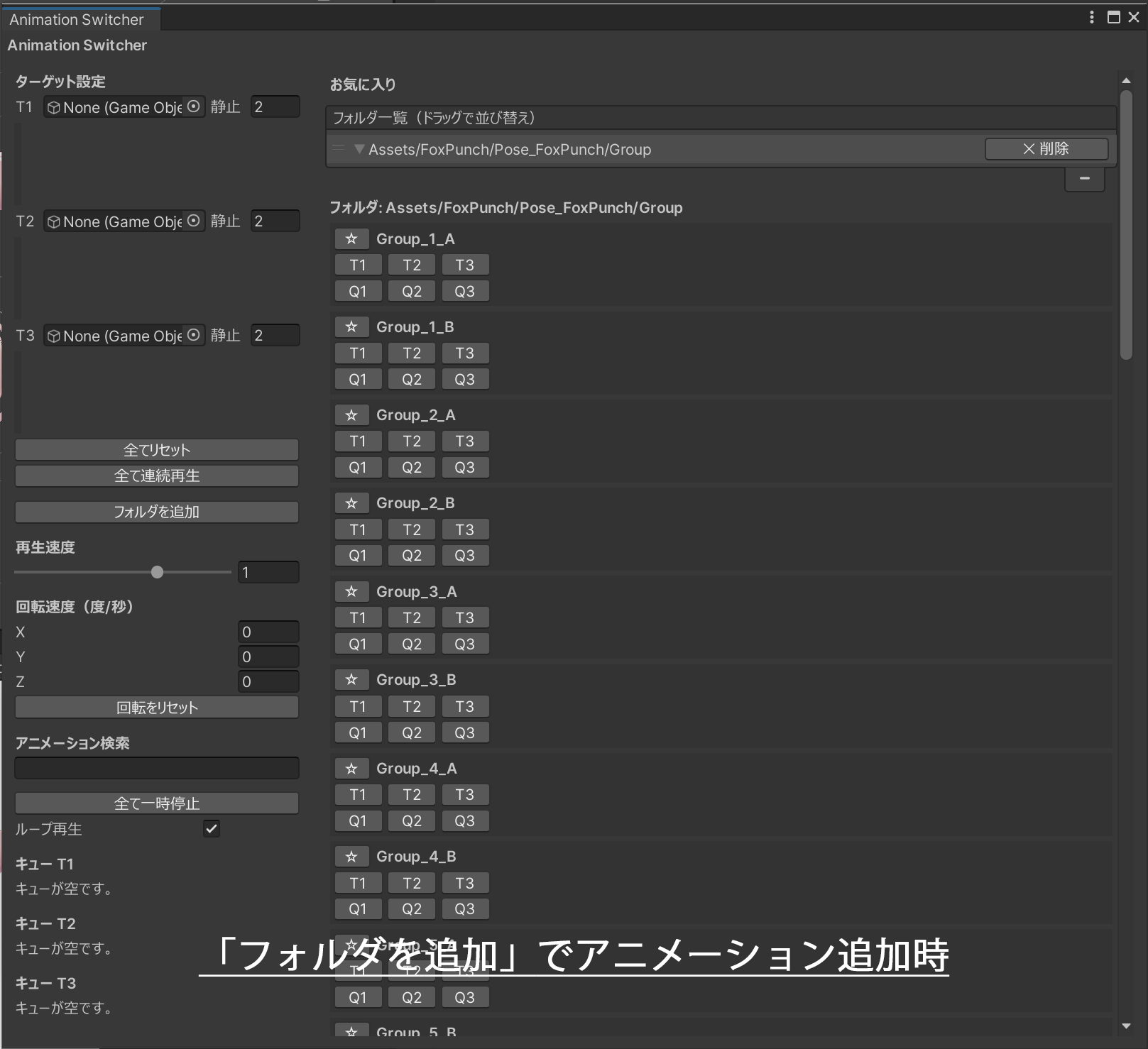Toggle the ループ再生 loop playback checkbox
1148x1049 pixels.
pos(211,828)
